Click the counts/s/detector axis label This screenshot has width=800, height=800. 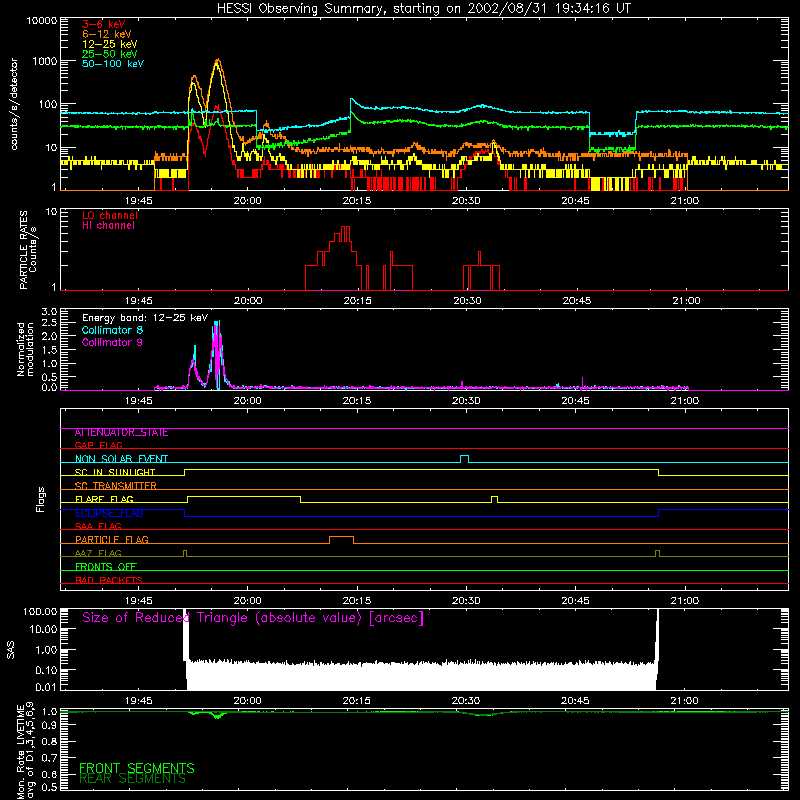tap(14, 104)
